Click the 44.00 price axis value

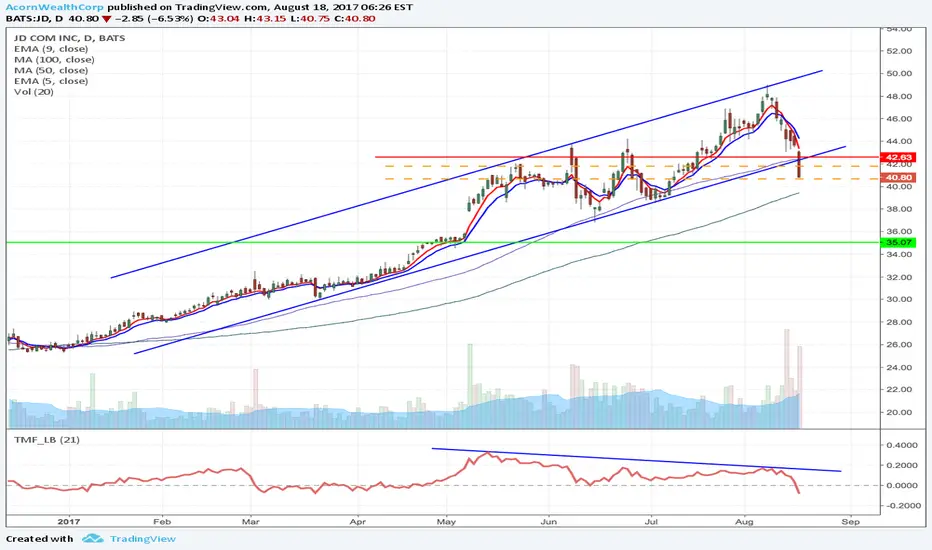[x=899, y=142]
